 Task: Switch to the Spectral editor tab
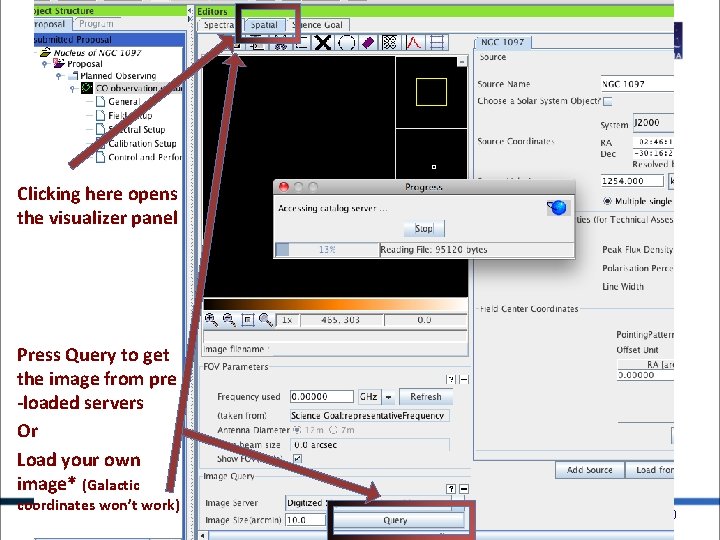coord(219,25)
